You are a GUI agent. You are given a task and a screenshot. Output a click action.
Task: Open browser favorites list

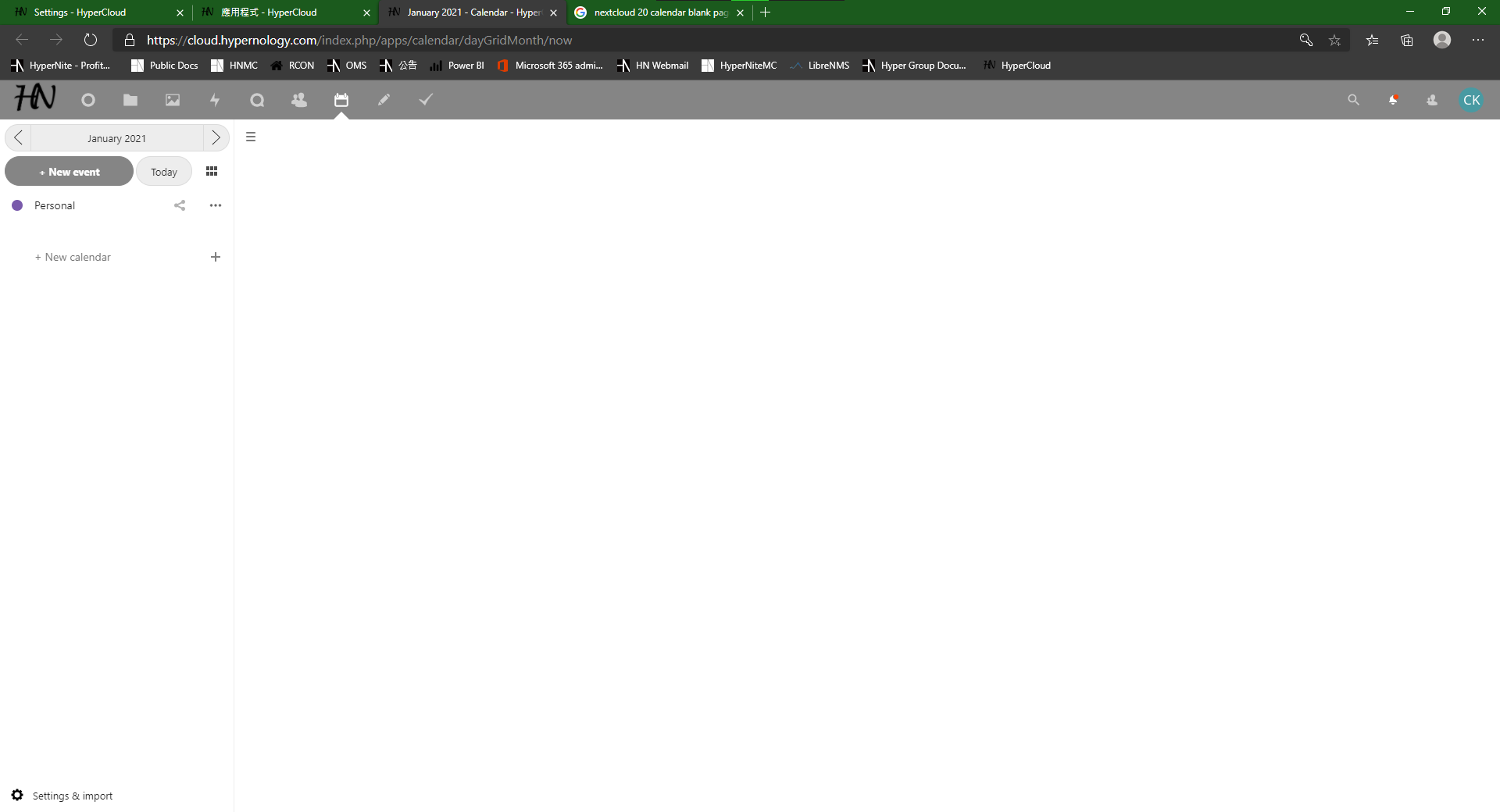click(1372, 40)
